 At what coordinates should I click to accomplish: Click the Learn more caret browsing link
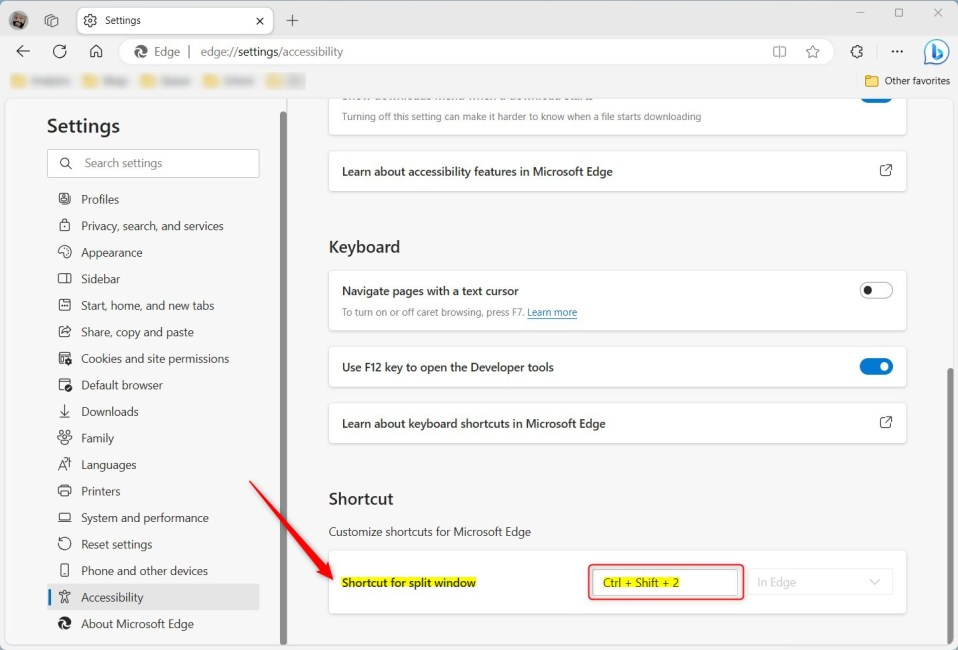(552, 313)
